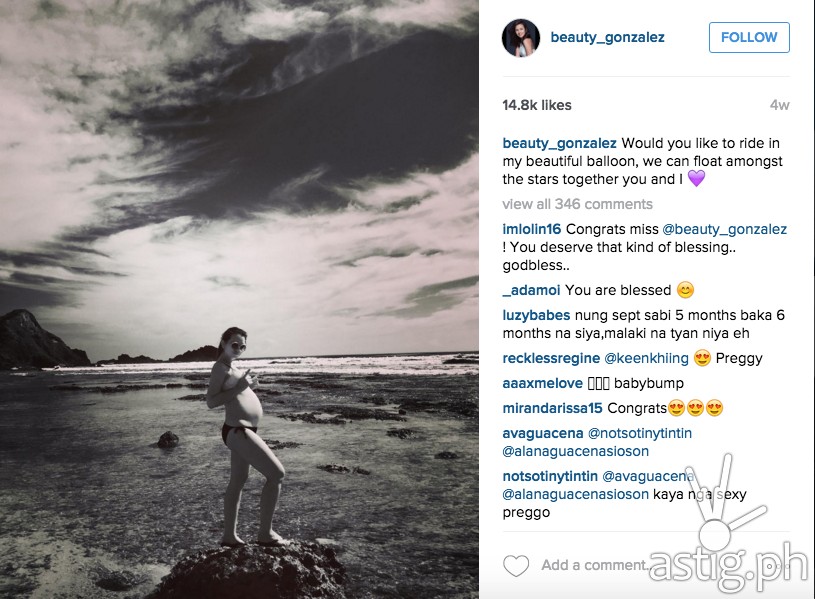Open luzybabes commenter profile
Screen dimensions: 815x599
536,315
